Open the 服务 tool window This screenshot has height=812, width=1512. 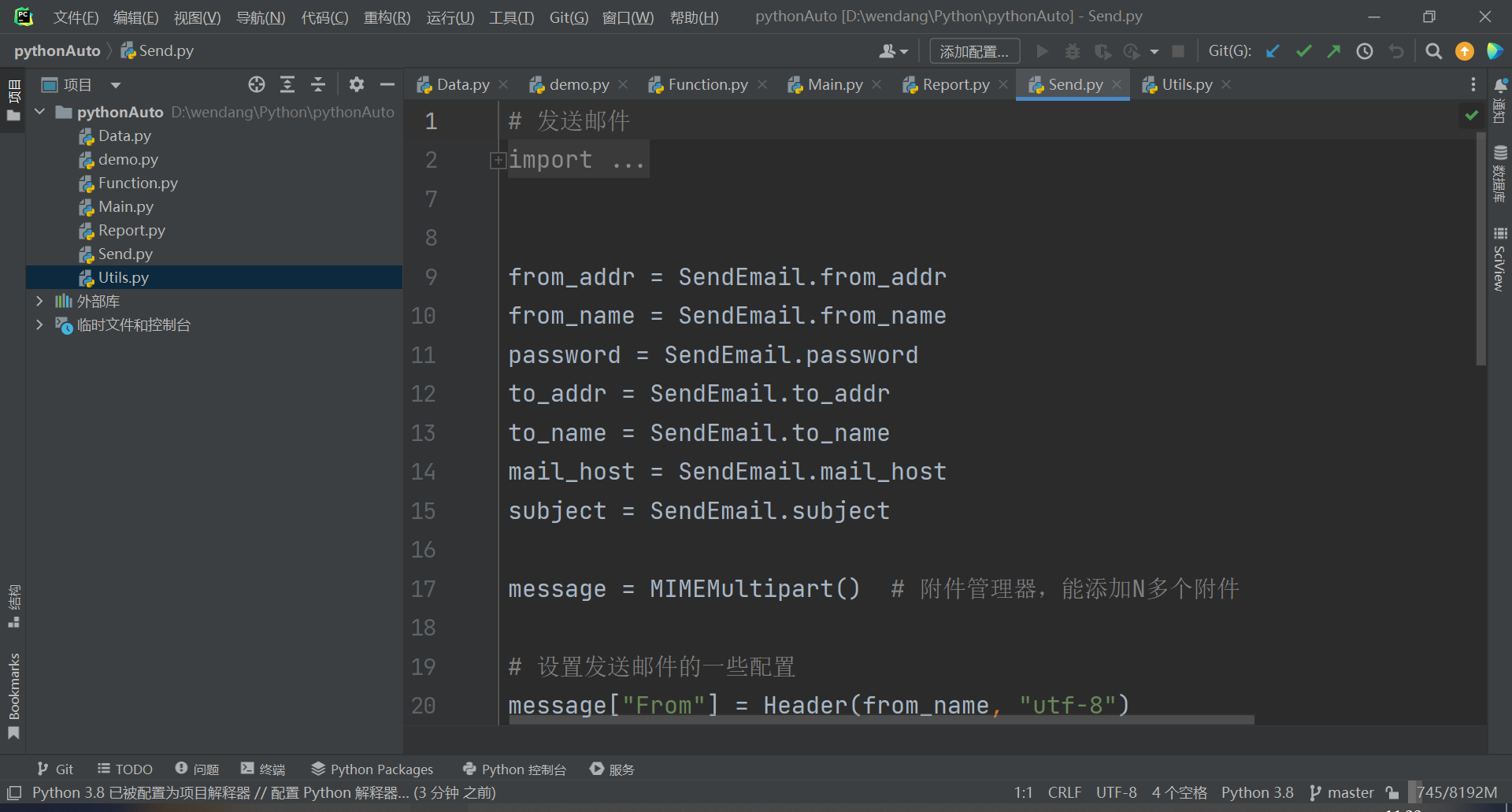click(613, 769)
